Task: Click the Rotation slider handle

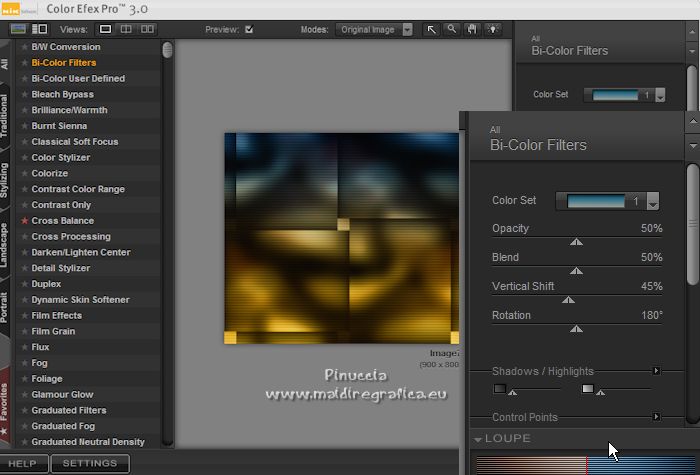Action: pyautogui.click(x=576, y=329)
